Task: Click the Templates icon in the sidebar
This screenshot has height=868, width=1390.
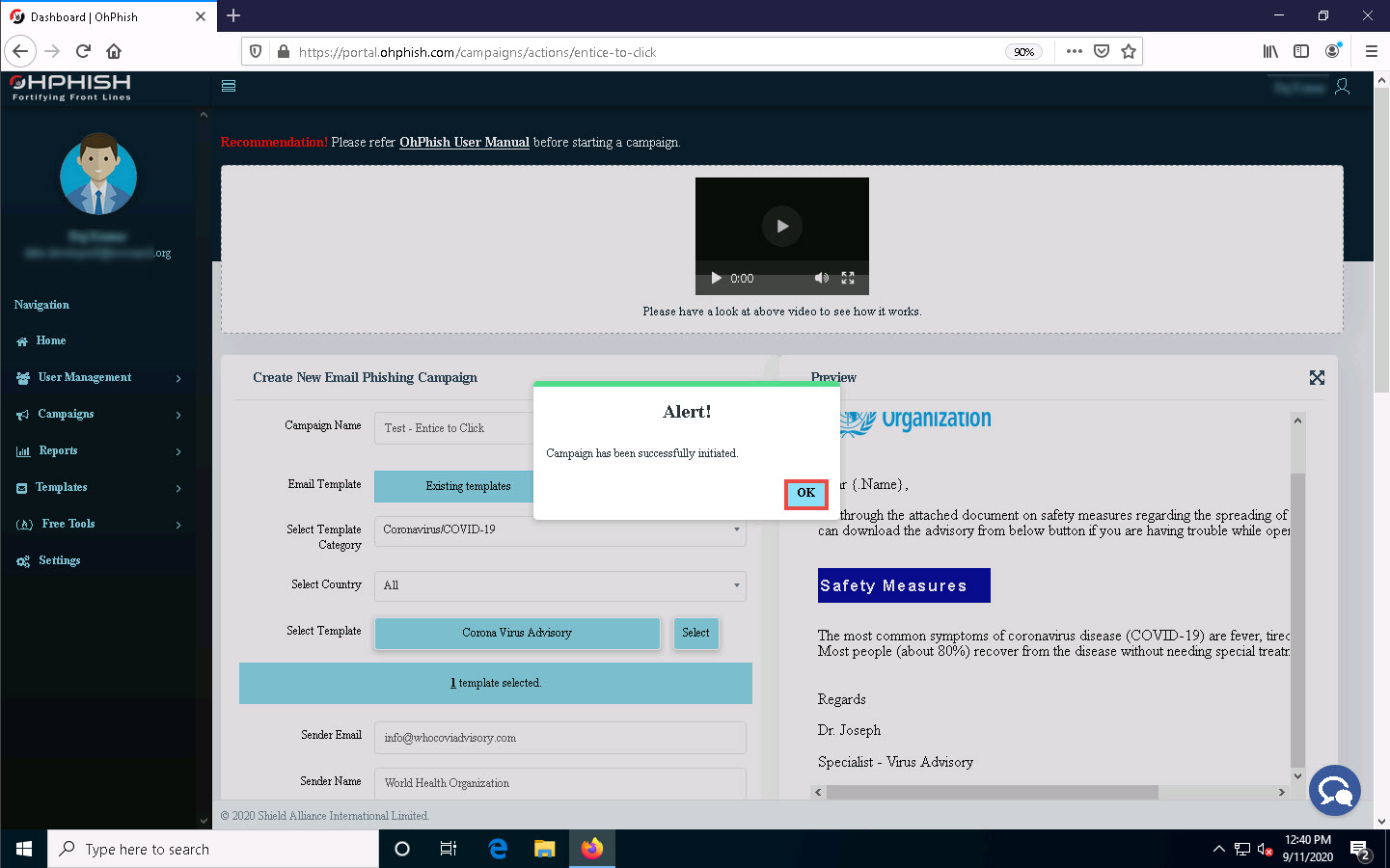Action: click(22, 488)
